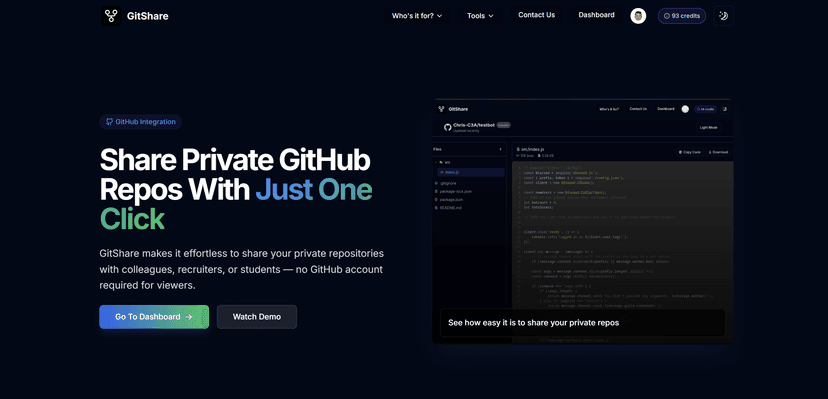
Task: Click the user profile avatar in the header
Action: point(638,16)
